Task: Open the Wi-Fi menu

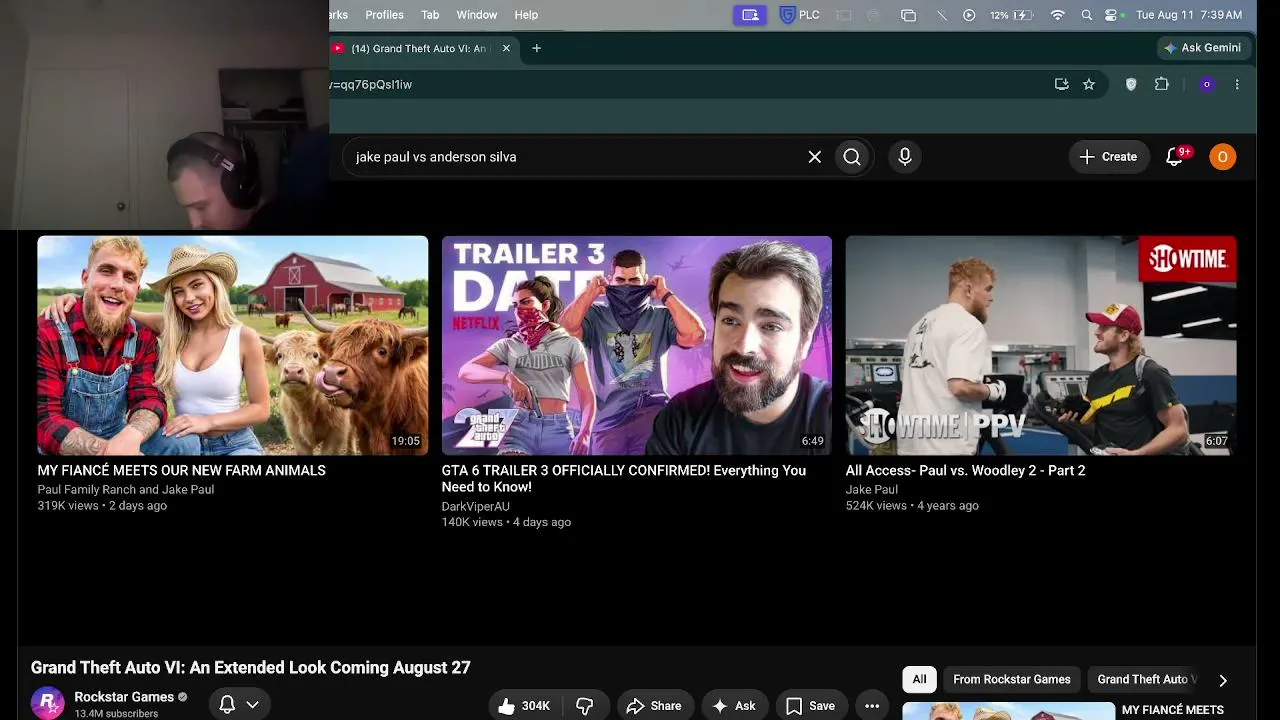Action: click(x=1058, y=15)
